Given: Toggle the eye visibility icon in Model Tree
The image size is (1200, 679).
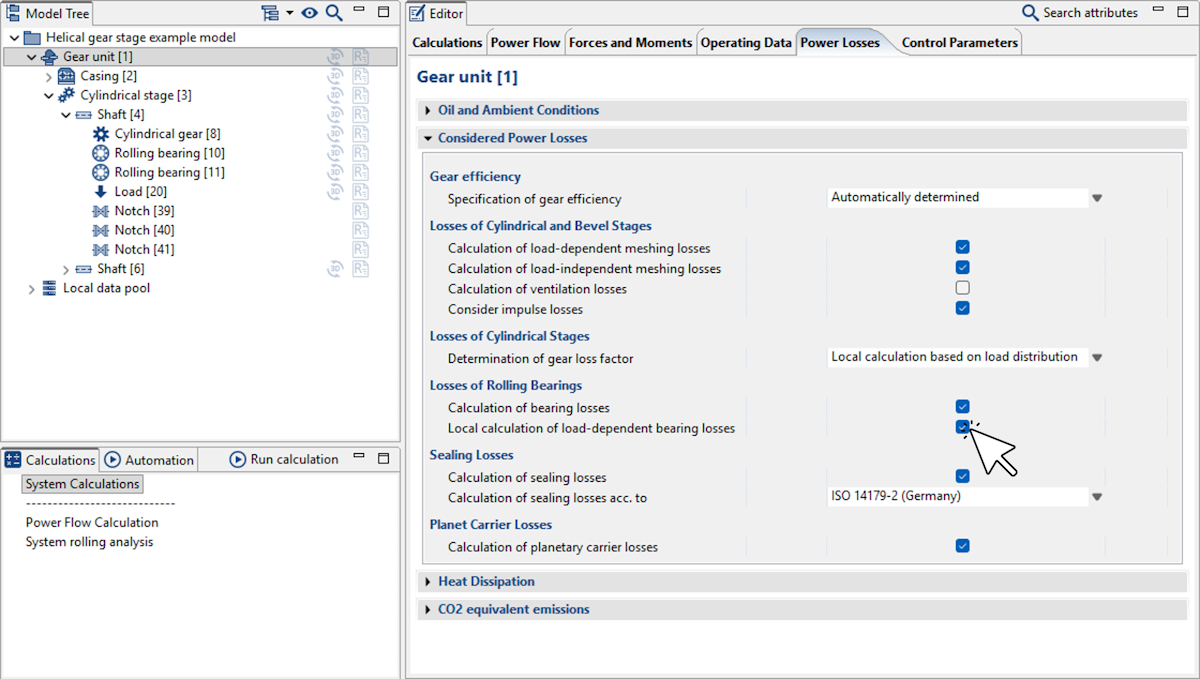Looking at the screenshot, I should (x=310, y=13).
